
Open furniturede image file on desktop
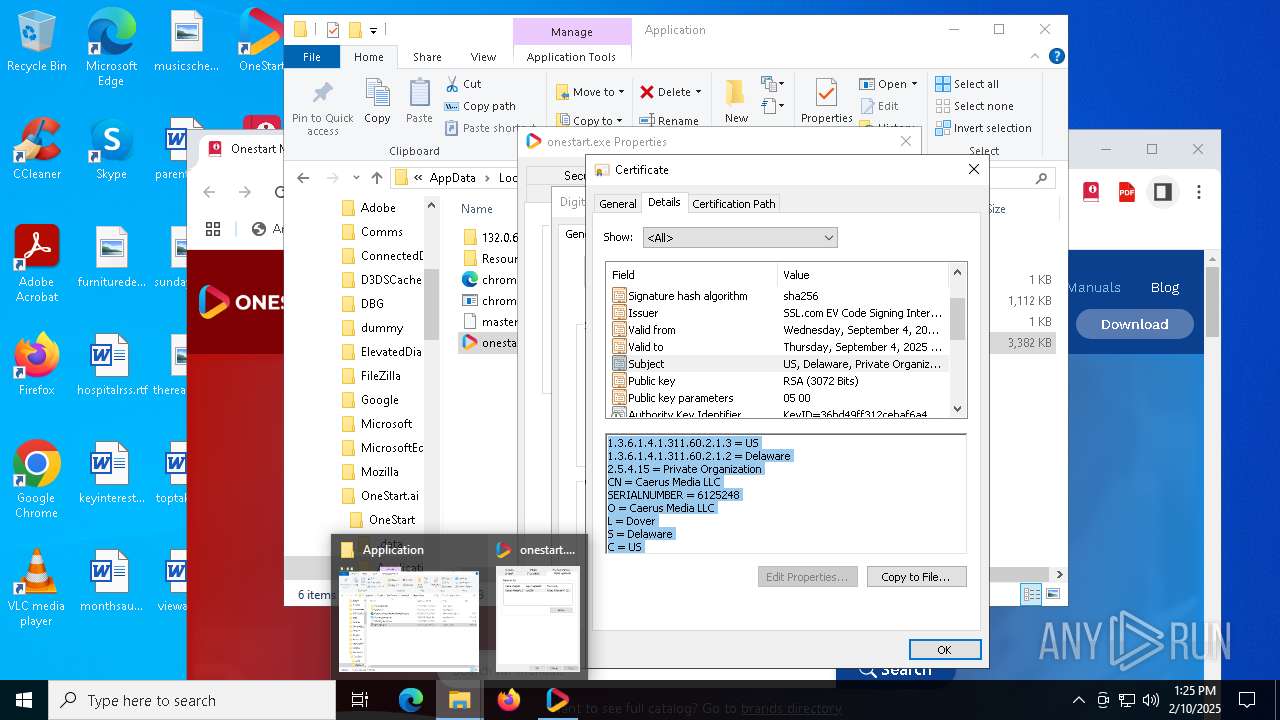(x=111, y=257)
